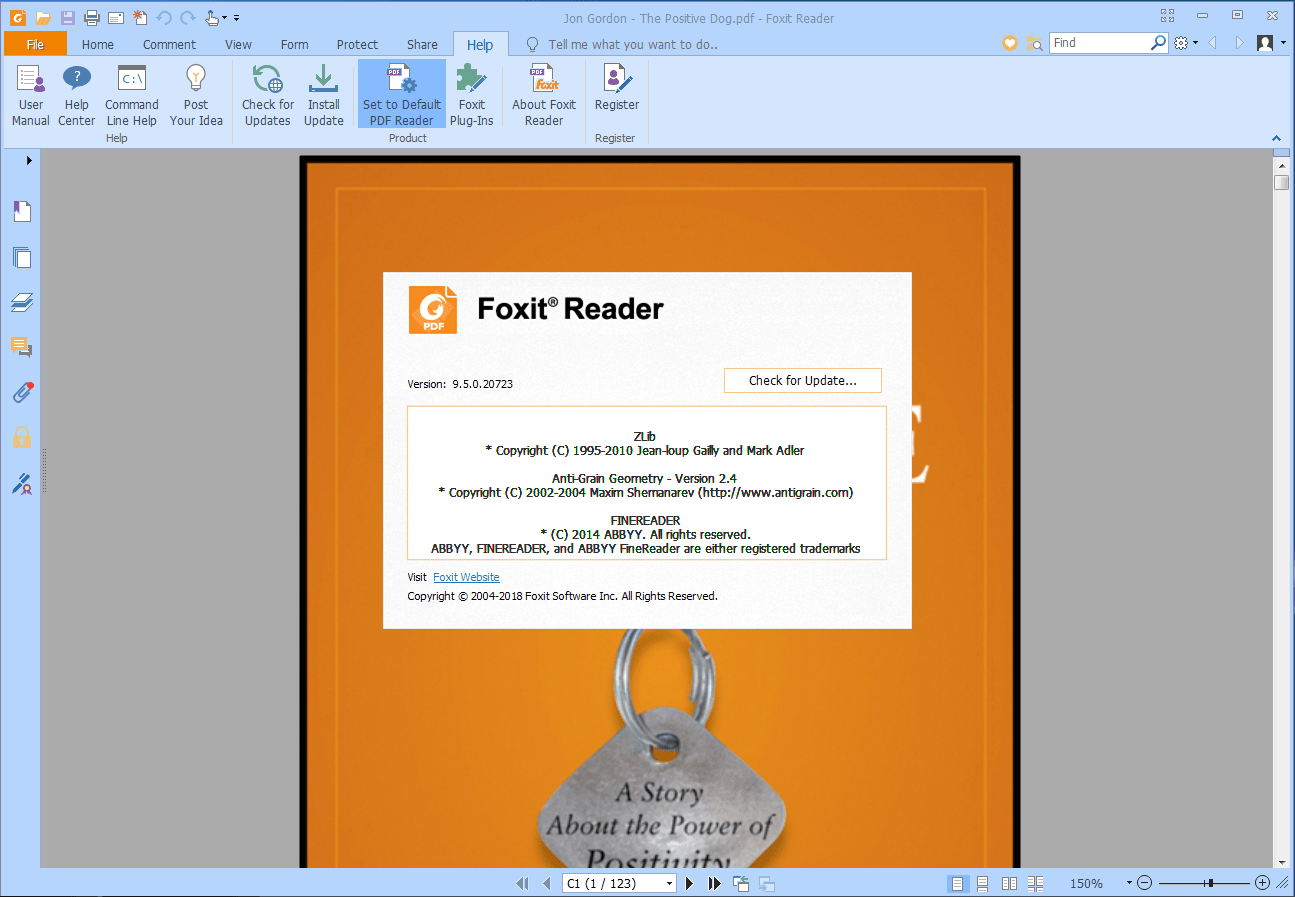Open Customize Quick Access Toolbar dropdown

pyautogui.click(x=237, y=18)
